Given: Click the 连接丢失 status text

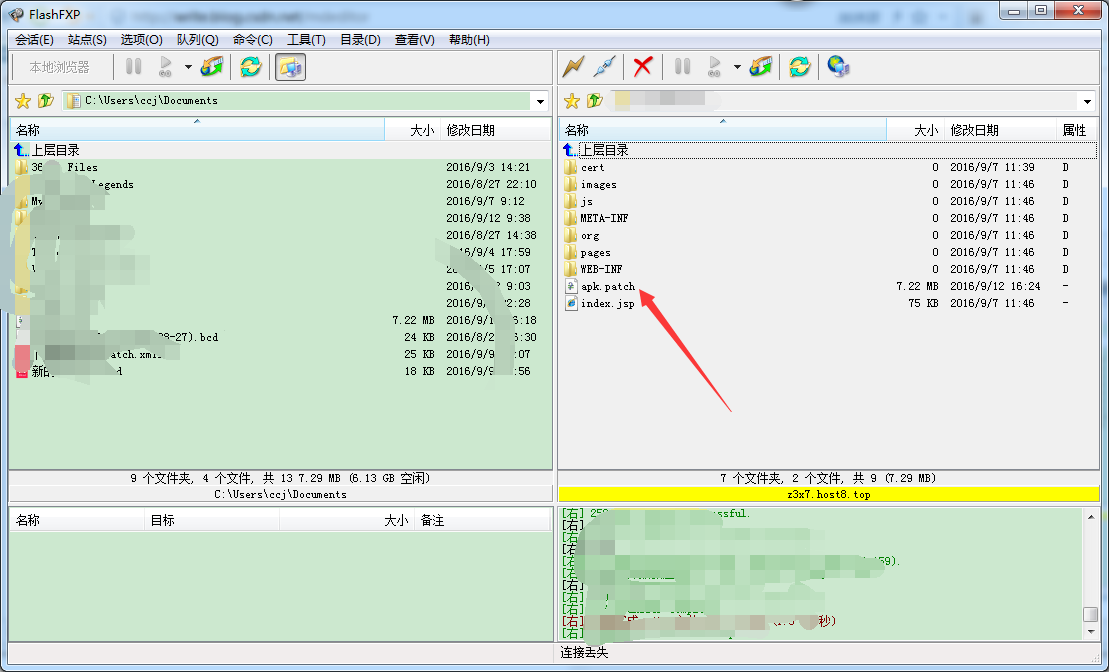Looking at the screenshot, I should [584, 652].
